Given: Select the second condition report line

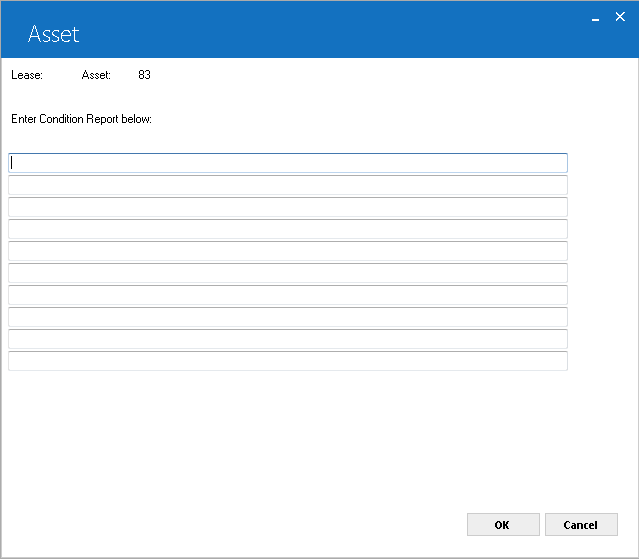Looking at the screenshot, I should (288, 185).
